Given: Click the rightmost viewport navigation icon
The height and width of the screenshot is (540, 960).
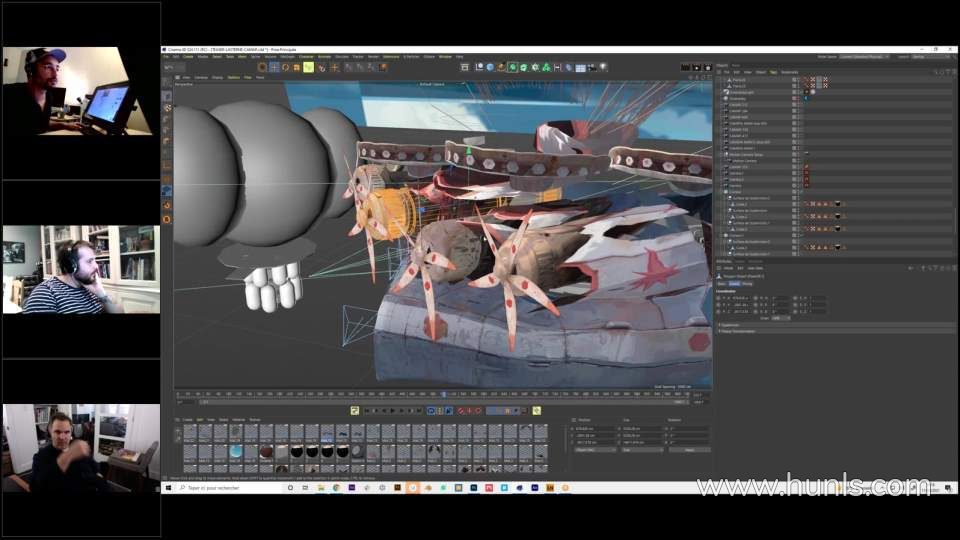Looking at the screenshot, I should coord(708,78).
